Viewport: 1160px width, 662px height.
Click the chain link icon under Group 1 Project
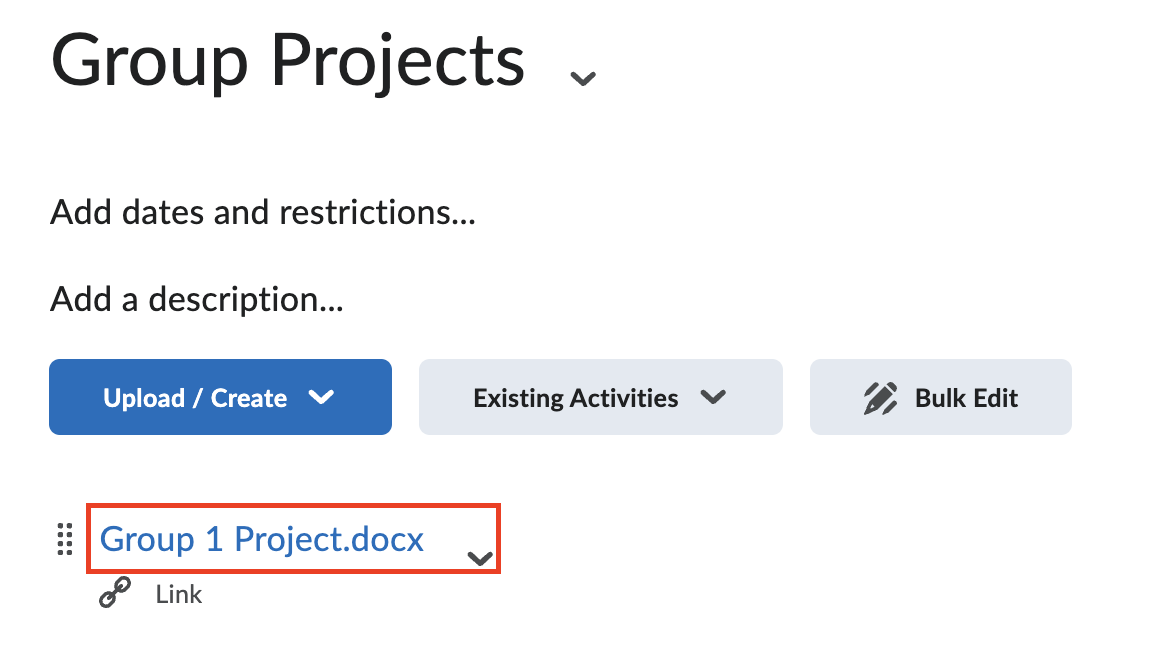(115, 594)
